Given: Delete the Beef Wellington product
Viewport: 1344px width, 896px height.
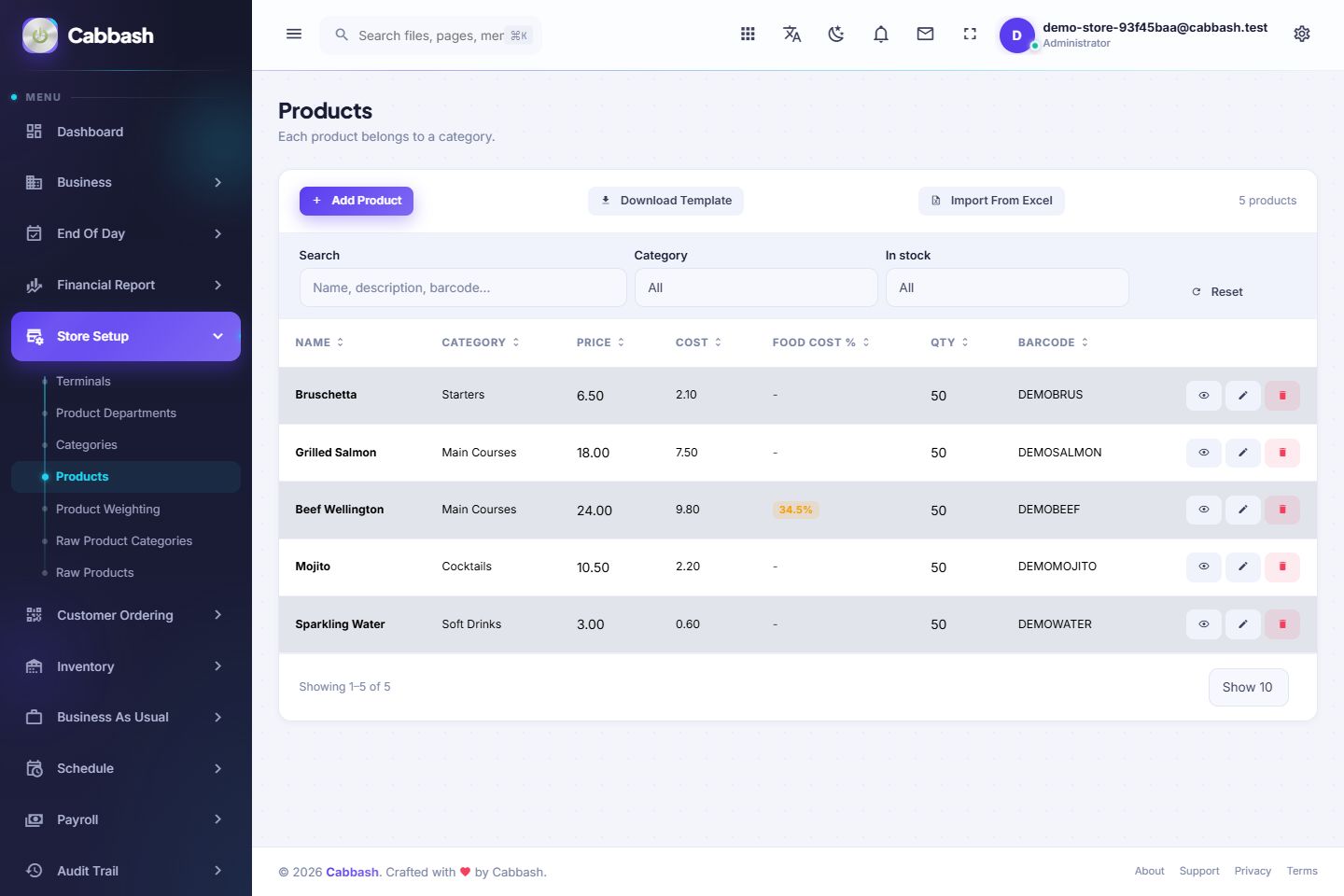Looking at the screenshot, I should [1282, 510].
